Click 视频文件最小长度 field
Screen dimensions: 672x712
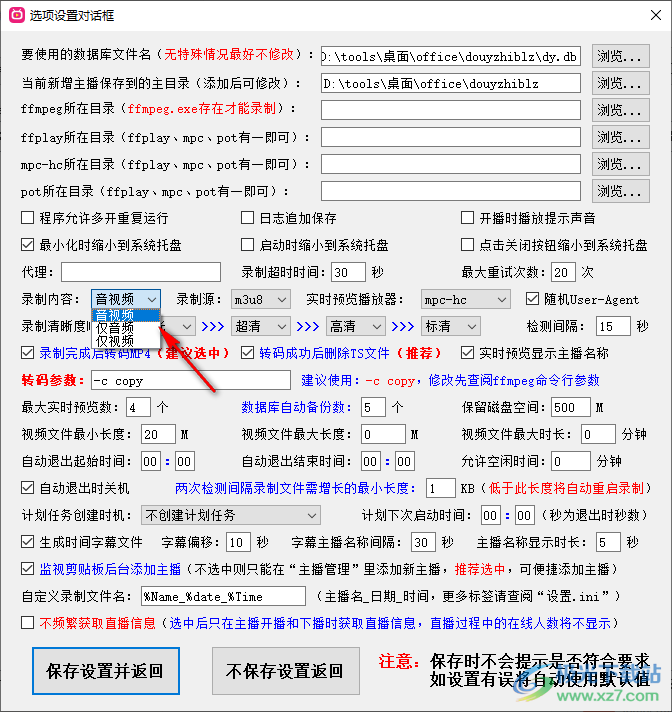tap(158, 434)
